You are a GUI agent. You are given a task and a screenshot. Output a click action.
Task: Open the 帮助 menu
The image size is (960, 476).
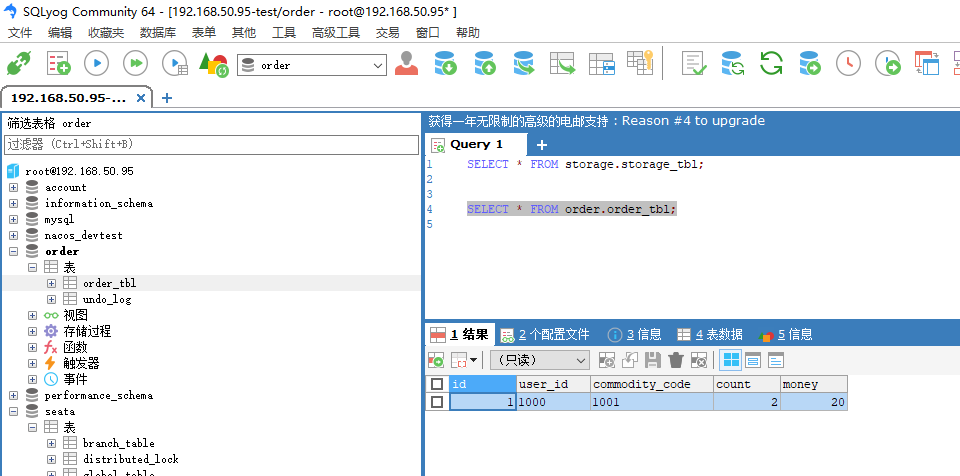(468, 33)
